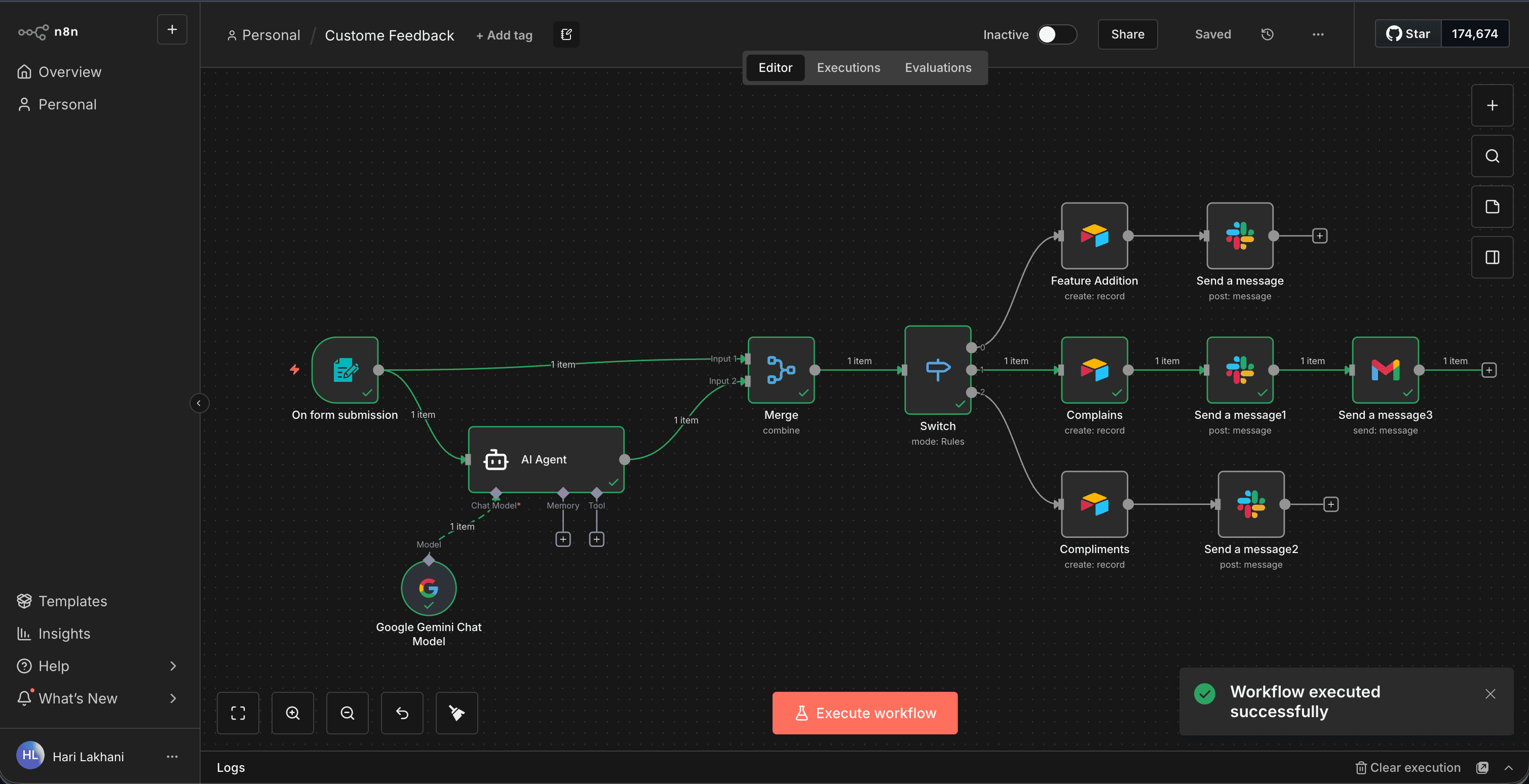
Task: Click the Execute workflow button
Action: tap(864, 713)
